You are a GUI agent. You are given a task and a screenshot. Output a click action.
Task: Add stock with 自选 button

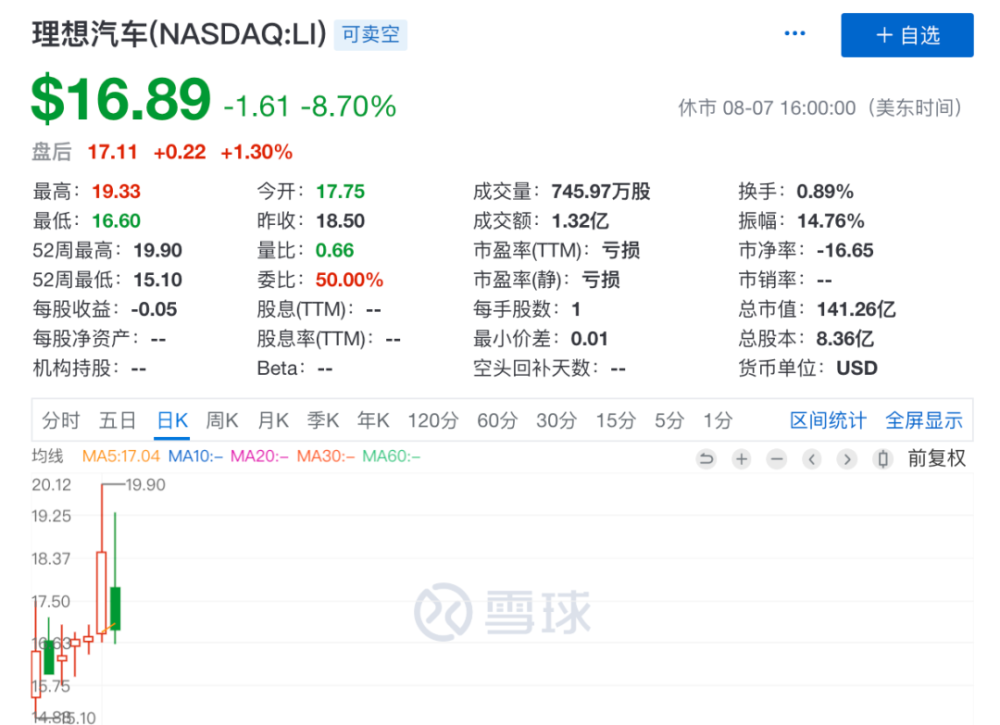tap(907, 35)
